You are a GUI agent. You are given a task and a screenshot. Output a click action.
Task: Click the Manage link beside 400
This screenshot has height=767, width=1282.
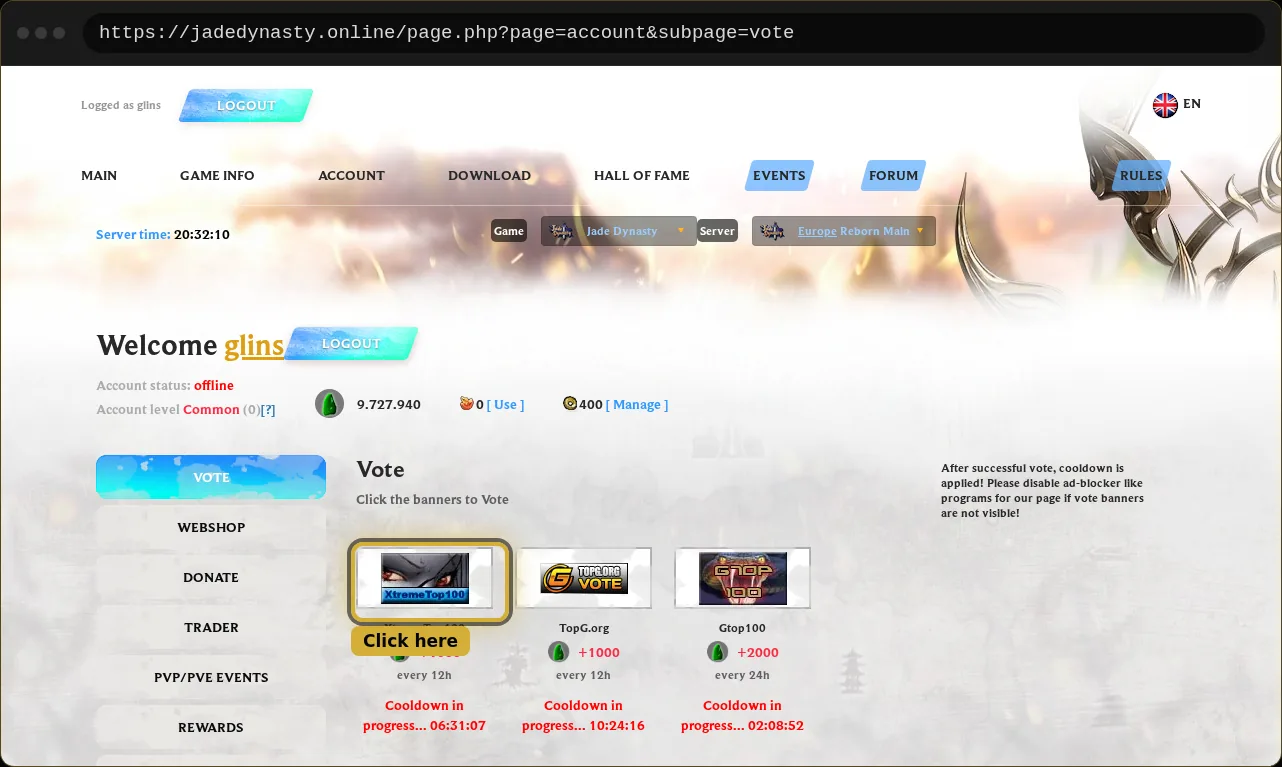pyautogui.click(x=637, y=405)
